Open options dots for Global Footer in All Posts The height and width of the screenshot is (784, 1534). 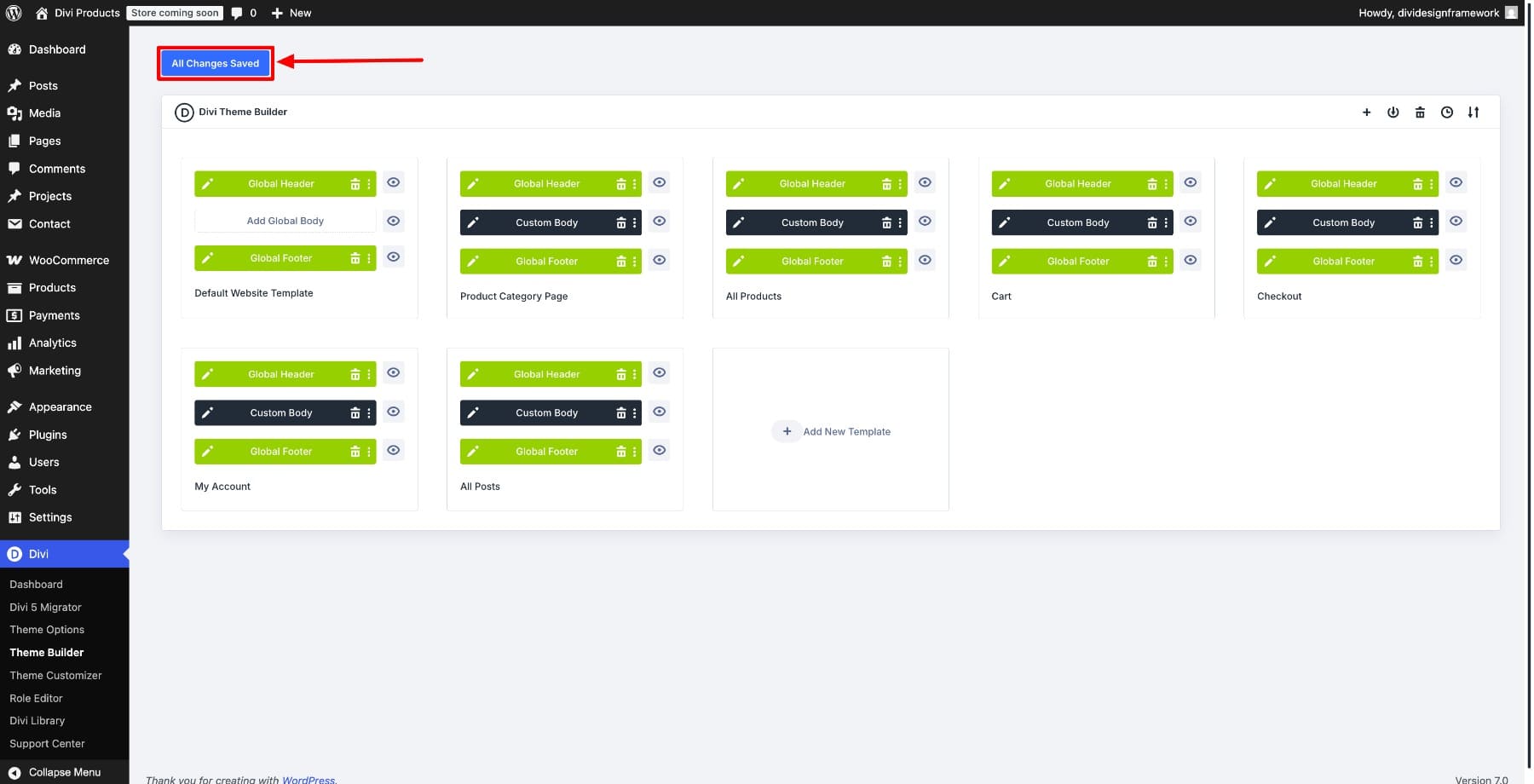point(635,452)
